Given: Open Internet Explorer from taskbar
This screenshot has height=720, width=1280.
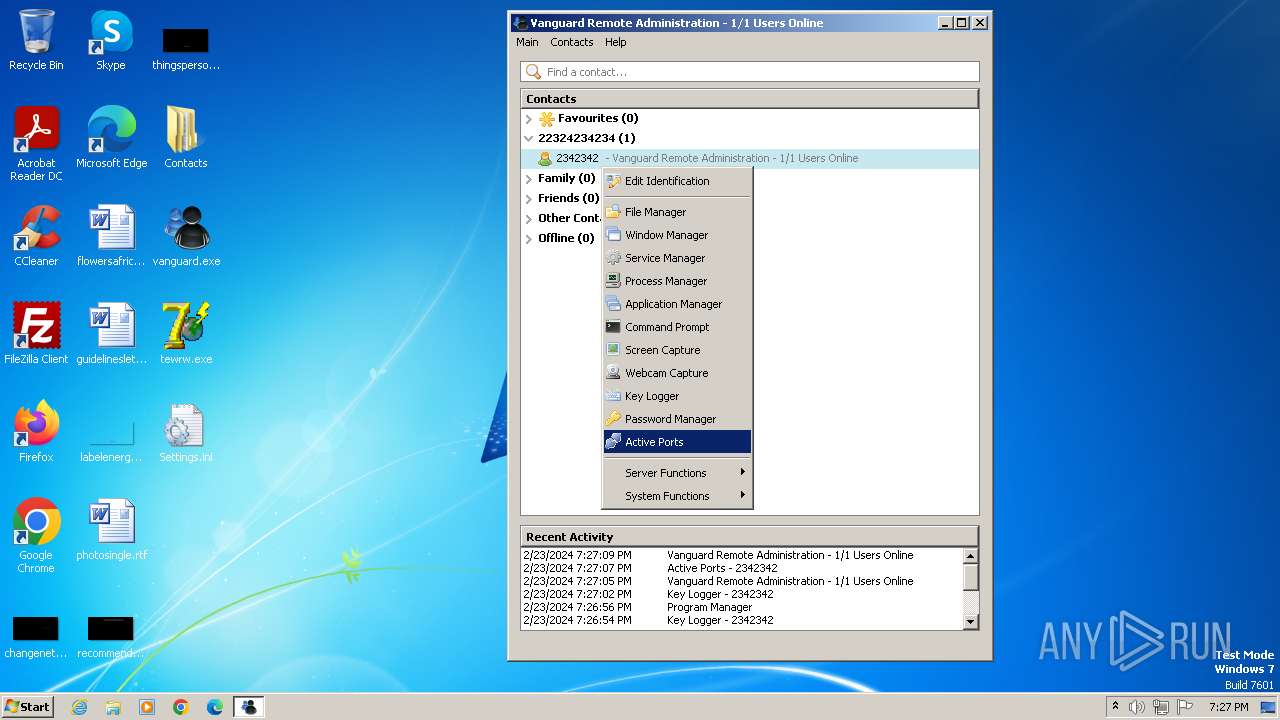Looking at the screenshot, I should [x=79, y=707].
